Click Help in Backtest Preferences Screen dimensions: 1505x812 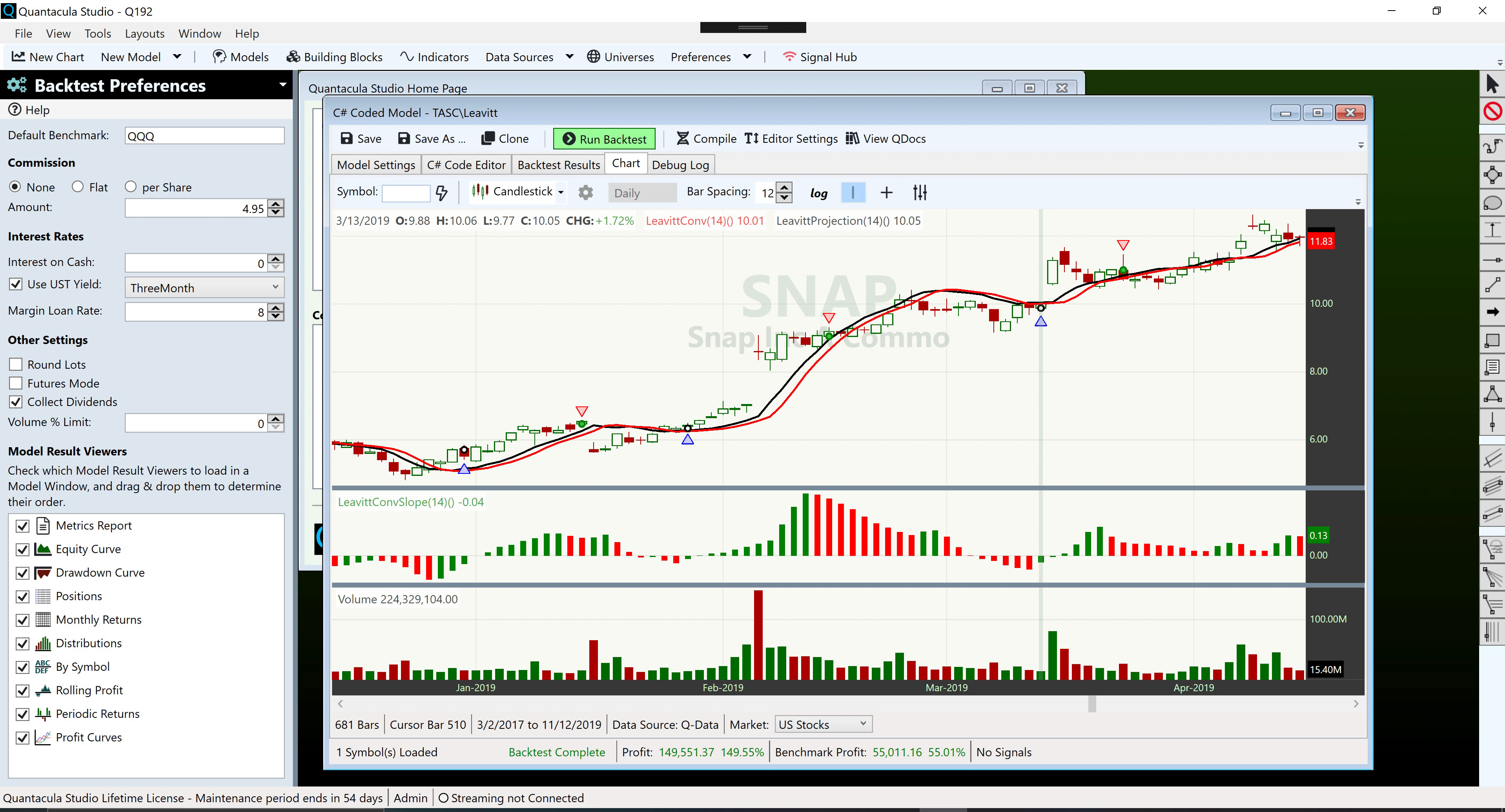pyautogui.click(x=29, y=110)
